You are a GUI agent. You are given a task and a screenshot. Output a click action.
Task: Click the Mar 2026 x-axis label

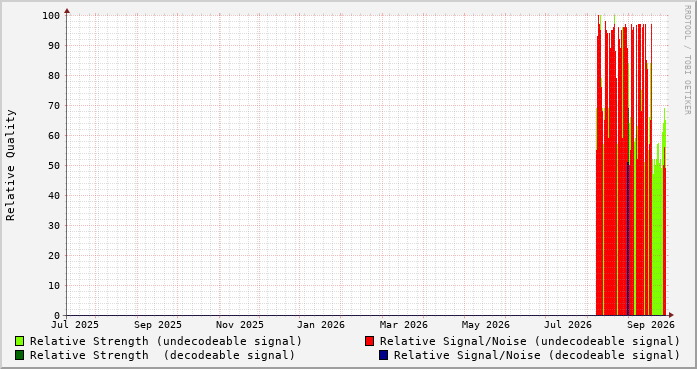pos(403,325)
